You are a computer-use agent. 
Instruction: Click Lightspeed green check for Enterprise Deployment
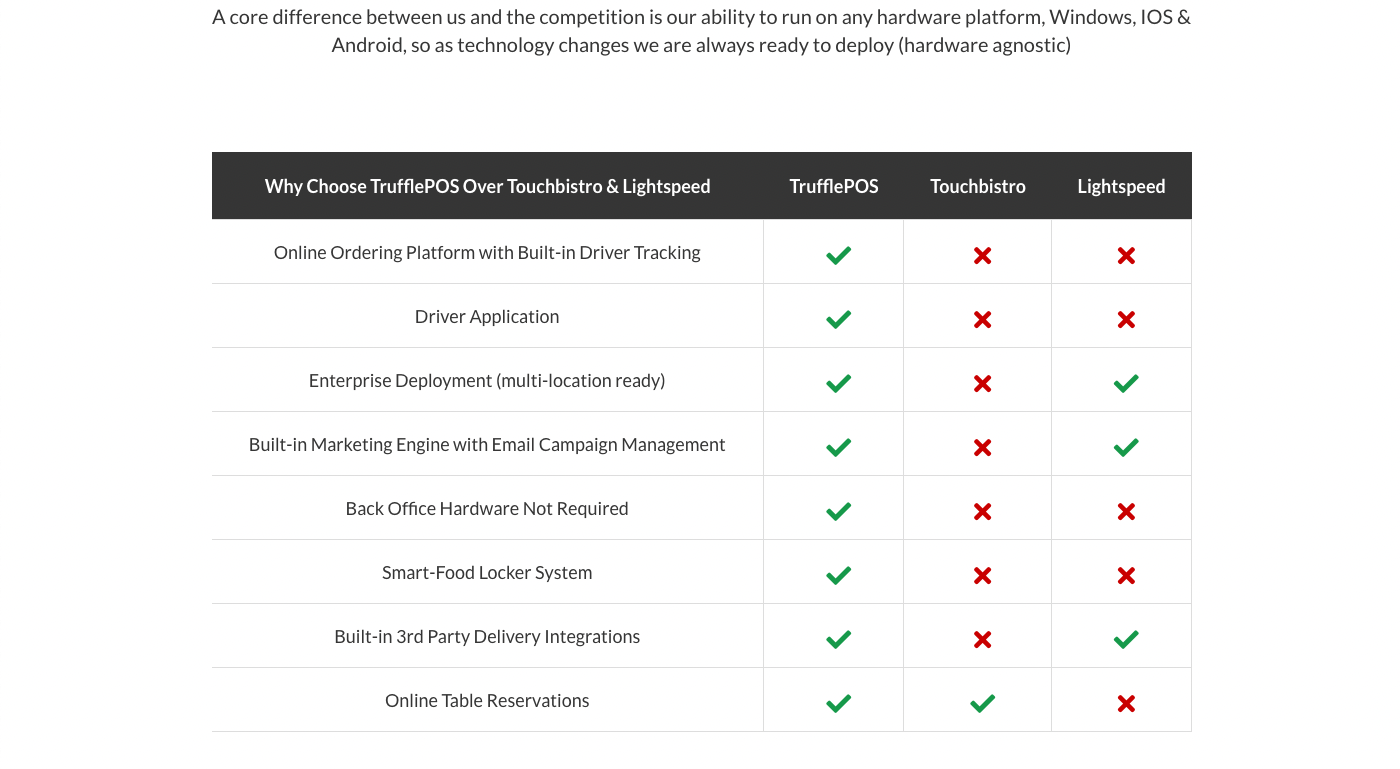click(1126, 383)
